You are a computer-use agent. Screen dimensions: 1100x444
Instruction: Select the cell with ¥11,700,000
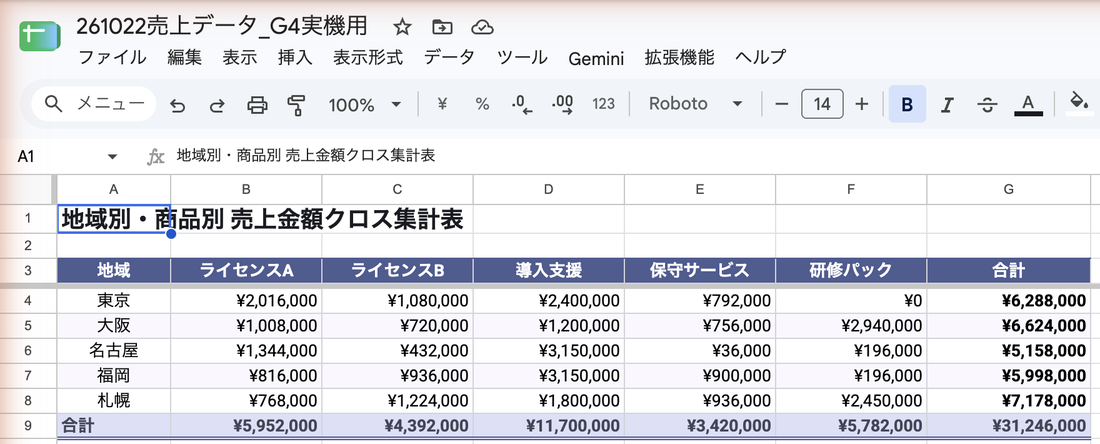(x=549, y=425)
